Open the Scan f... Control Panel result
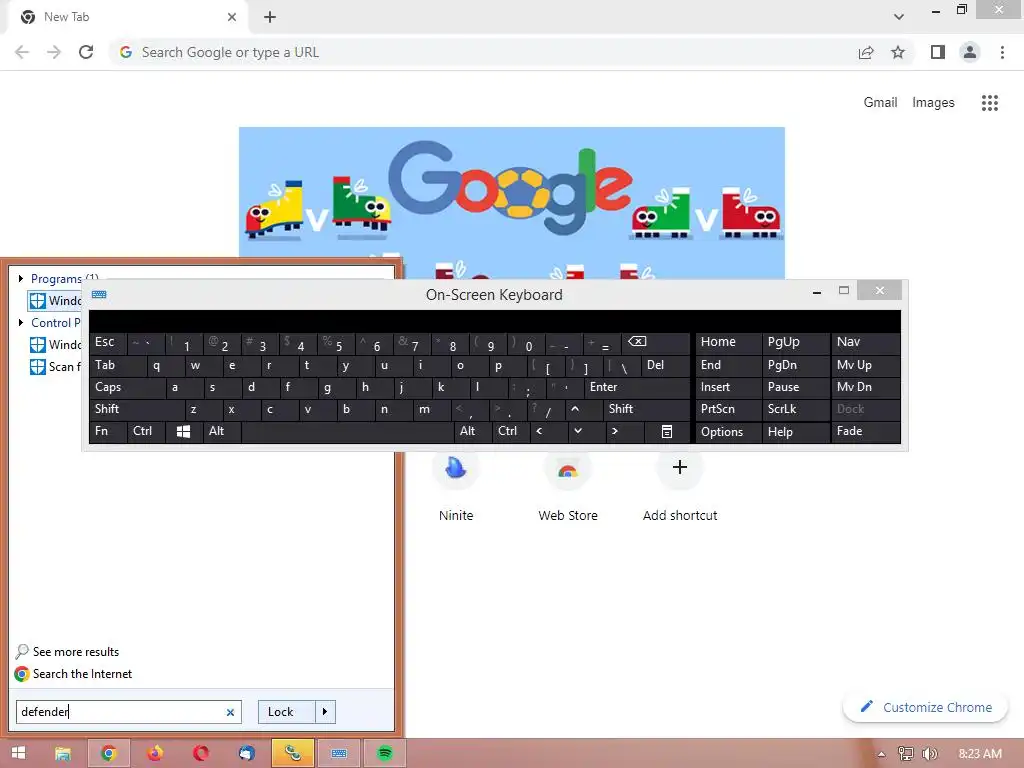 (x=56, y=366)
